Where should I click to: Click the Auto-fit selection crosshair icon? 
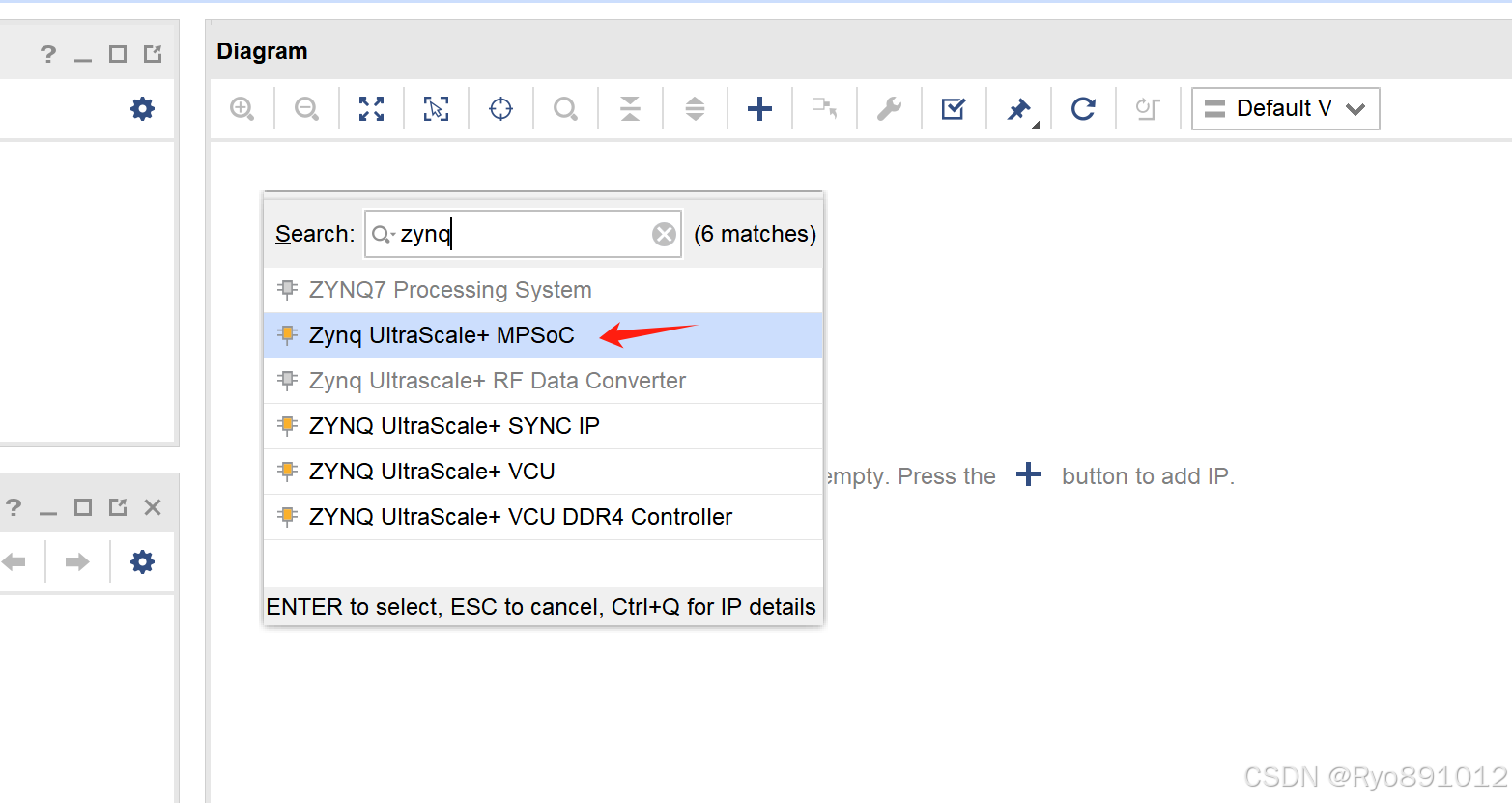(500, 108)
